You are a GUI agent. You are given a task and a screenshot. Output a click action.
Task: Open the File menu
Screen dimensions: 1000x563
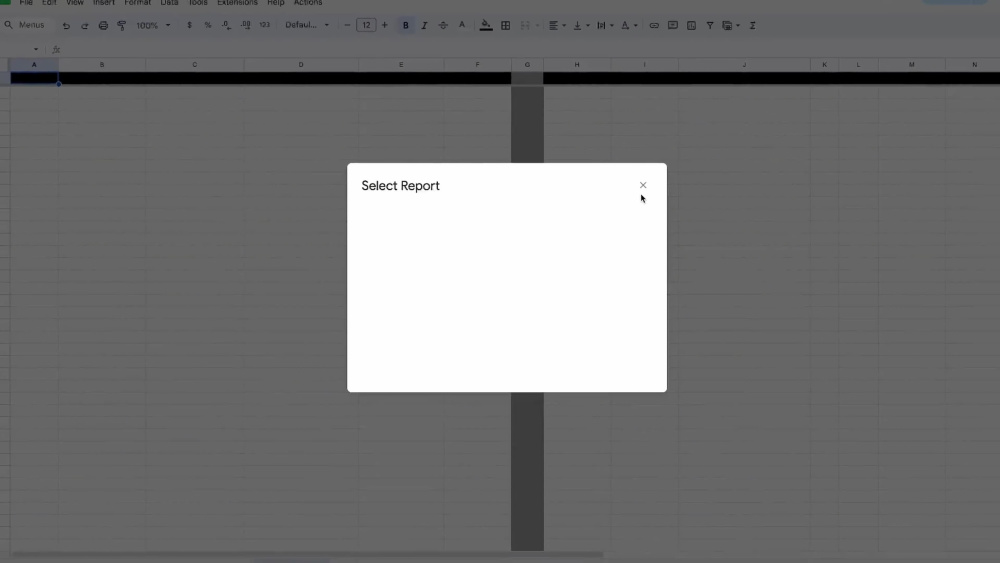pos(26,3)
